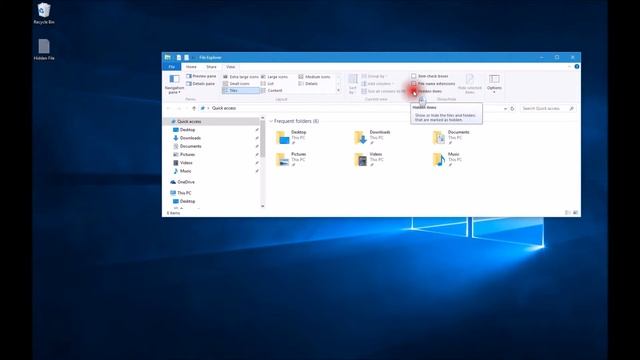Open the Videos folder tile
The width and height of the screenshot is (640, 360).
click(x=368, y=159)
